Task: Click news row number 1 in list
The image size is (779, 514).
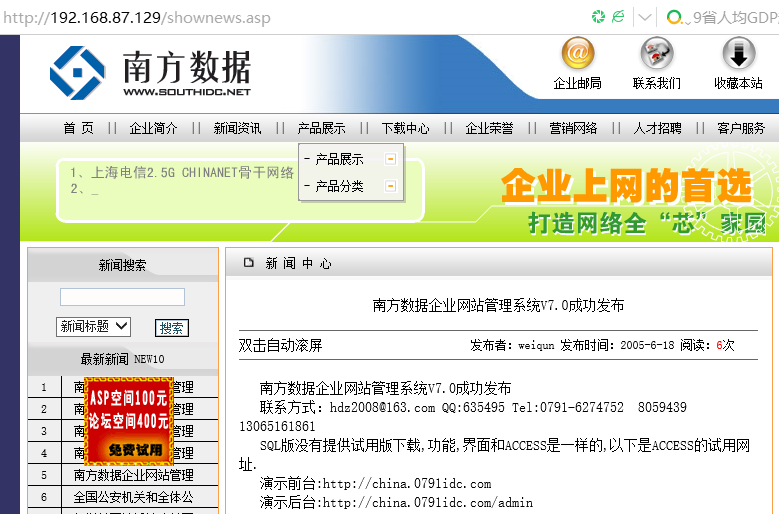Action: point(44,387)
